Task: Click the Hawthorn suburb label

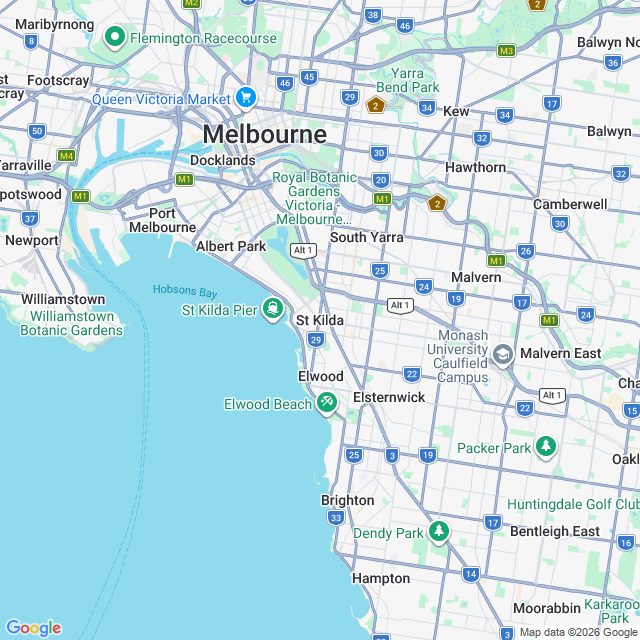Action: pyautogui.click(x=476, y=167)
